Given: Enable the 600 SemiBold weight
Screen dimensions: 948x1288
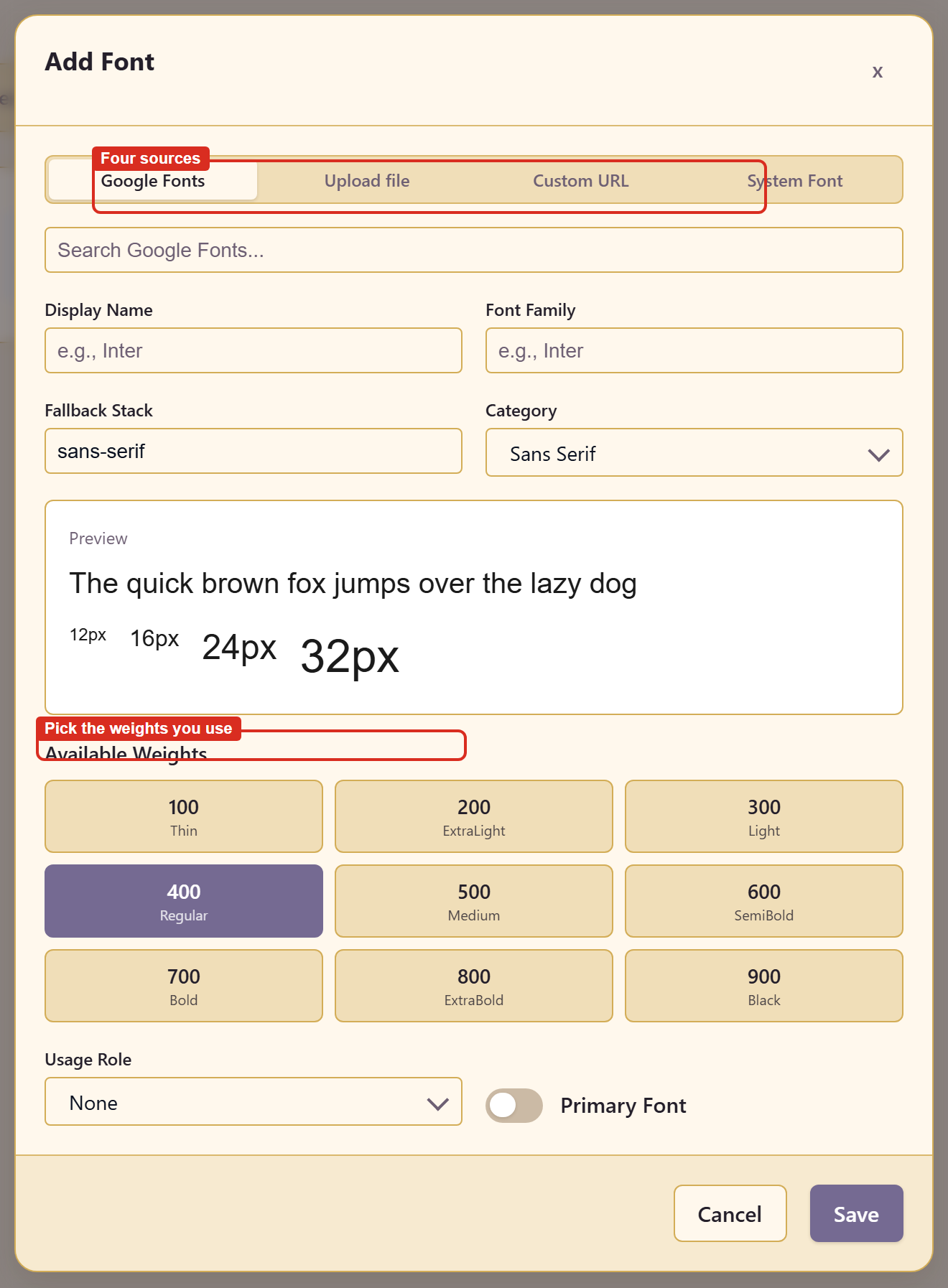Looking at the screenshot, I should pyautogui.click(x=764, y=901).
